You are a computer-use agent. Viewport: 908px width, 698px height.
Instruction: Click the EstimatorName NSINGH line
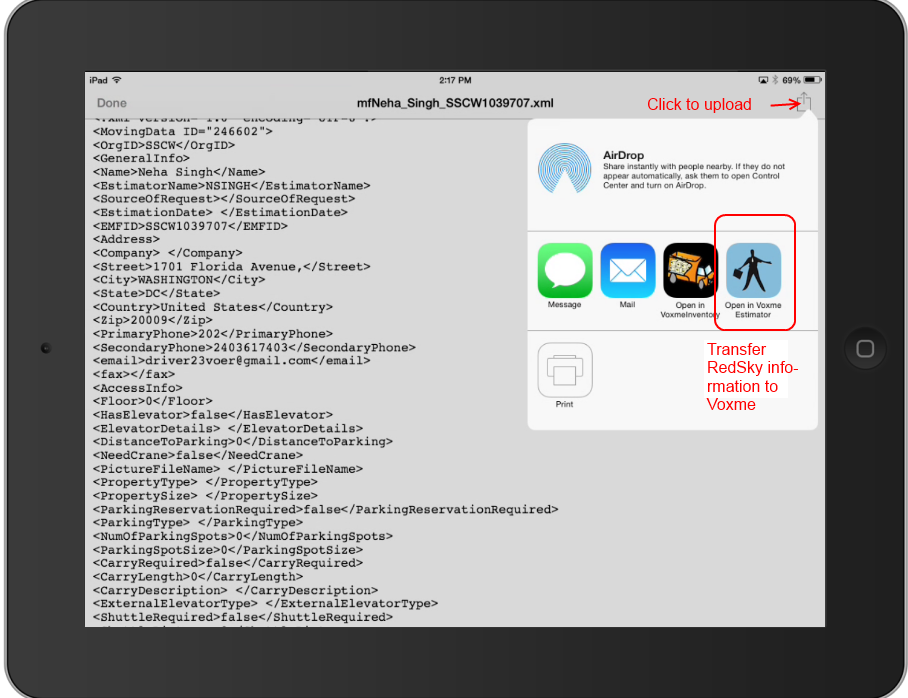pyautogui.click(x=232, y=185)
